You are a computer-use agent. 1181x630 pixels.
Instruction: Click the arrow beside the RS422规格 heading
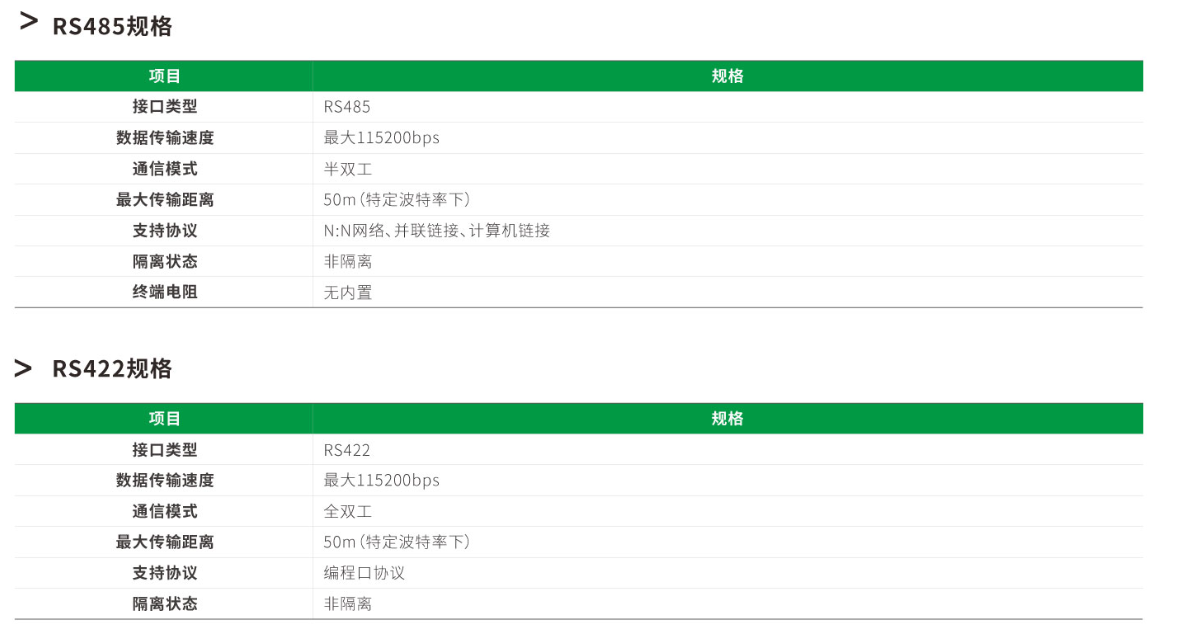23,368
